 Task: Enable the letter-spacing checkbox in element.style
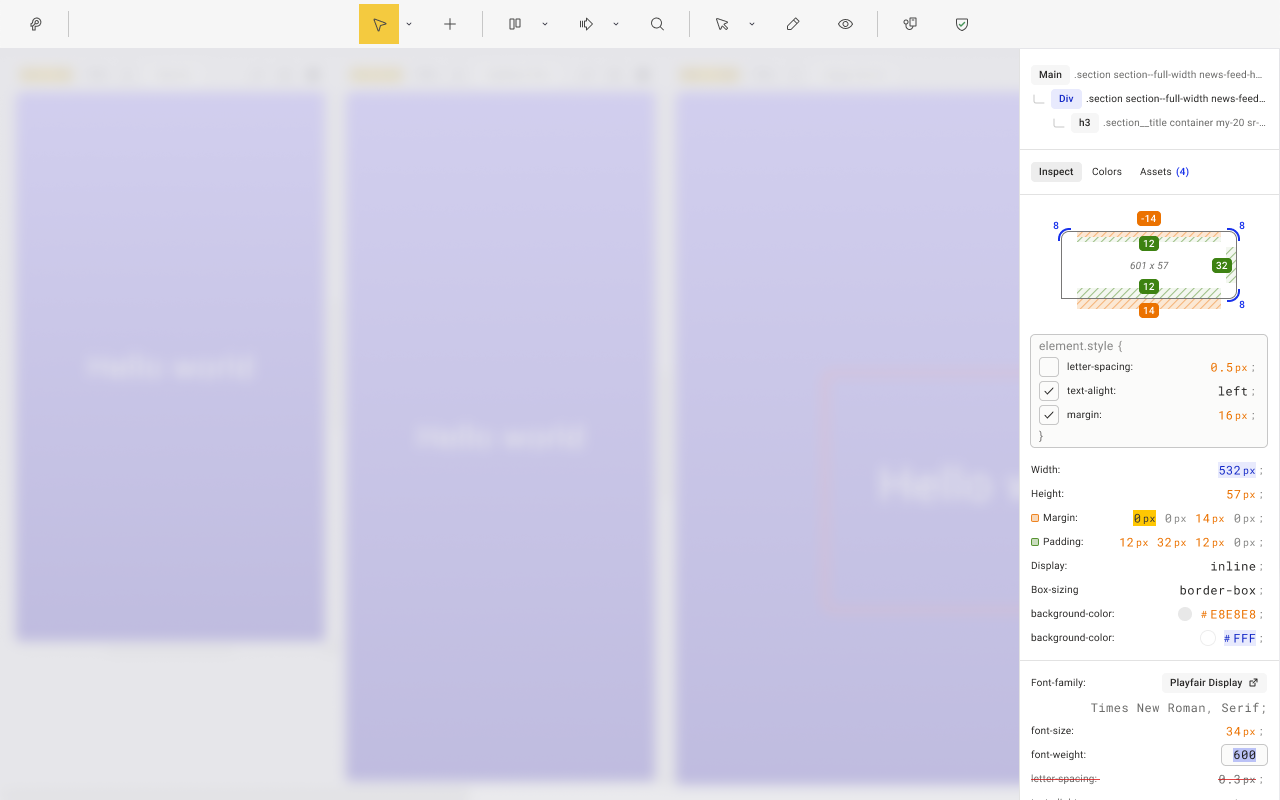[1049, 367]
